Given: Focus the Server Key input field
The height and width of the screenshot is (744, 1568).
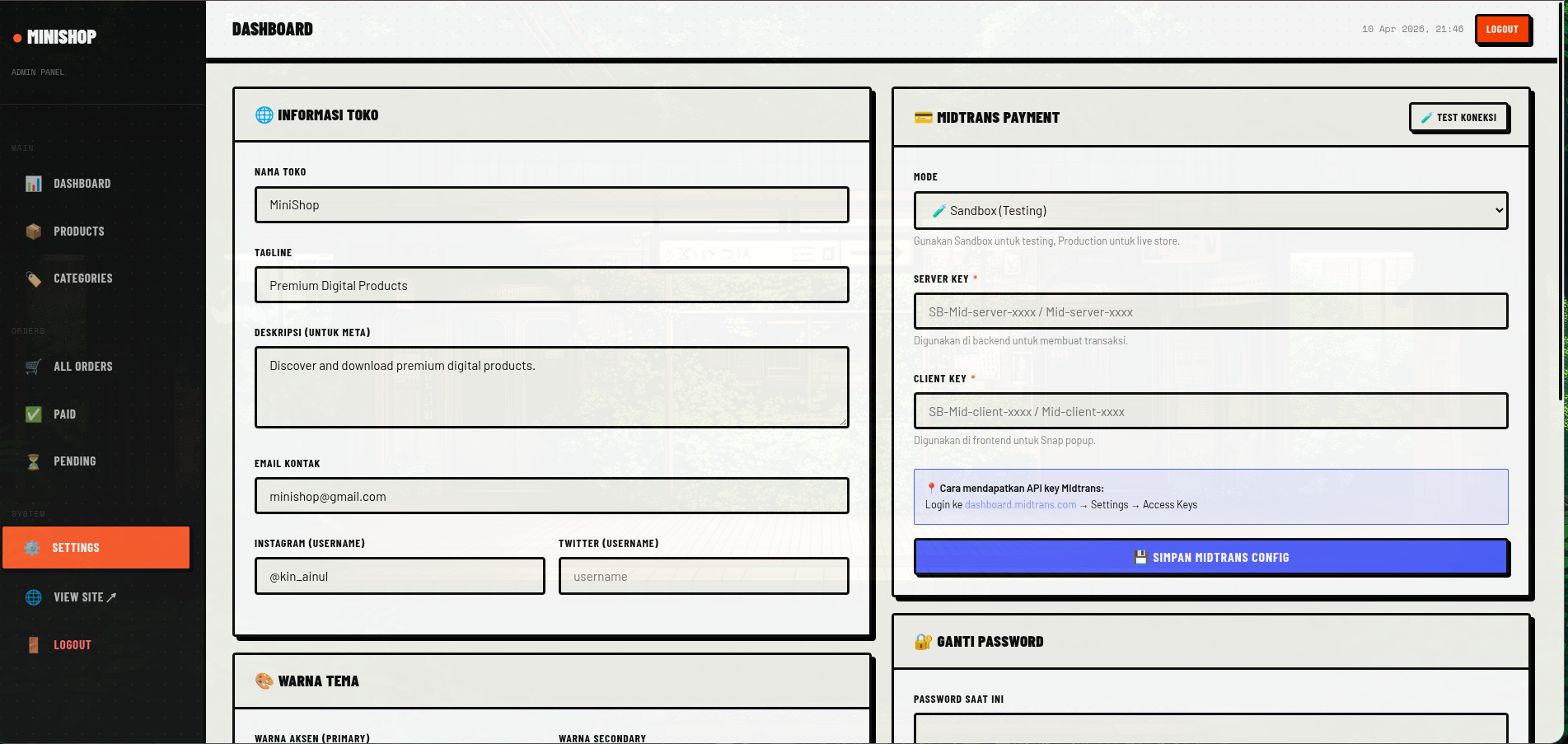Looking at the screenshot, I should 1210,312.
